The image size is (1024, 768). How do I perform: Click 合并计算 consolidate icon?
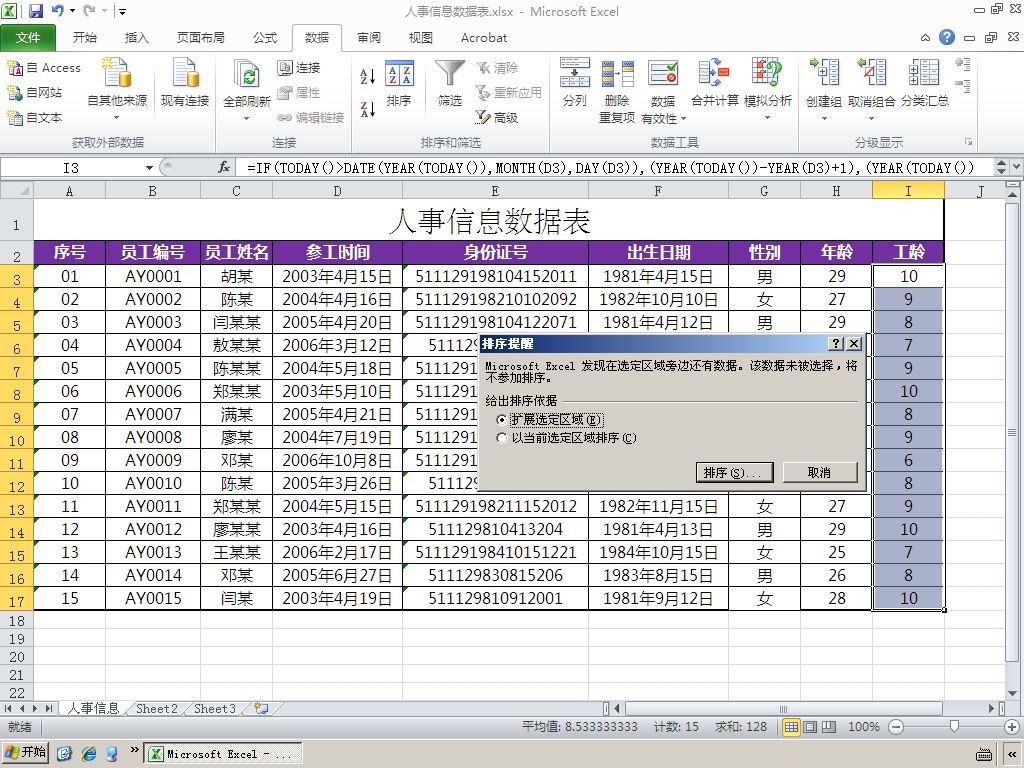[x=714, y=82]
